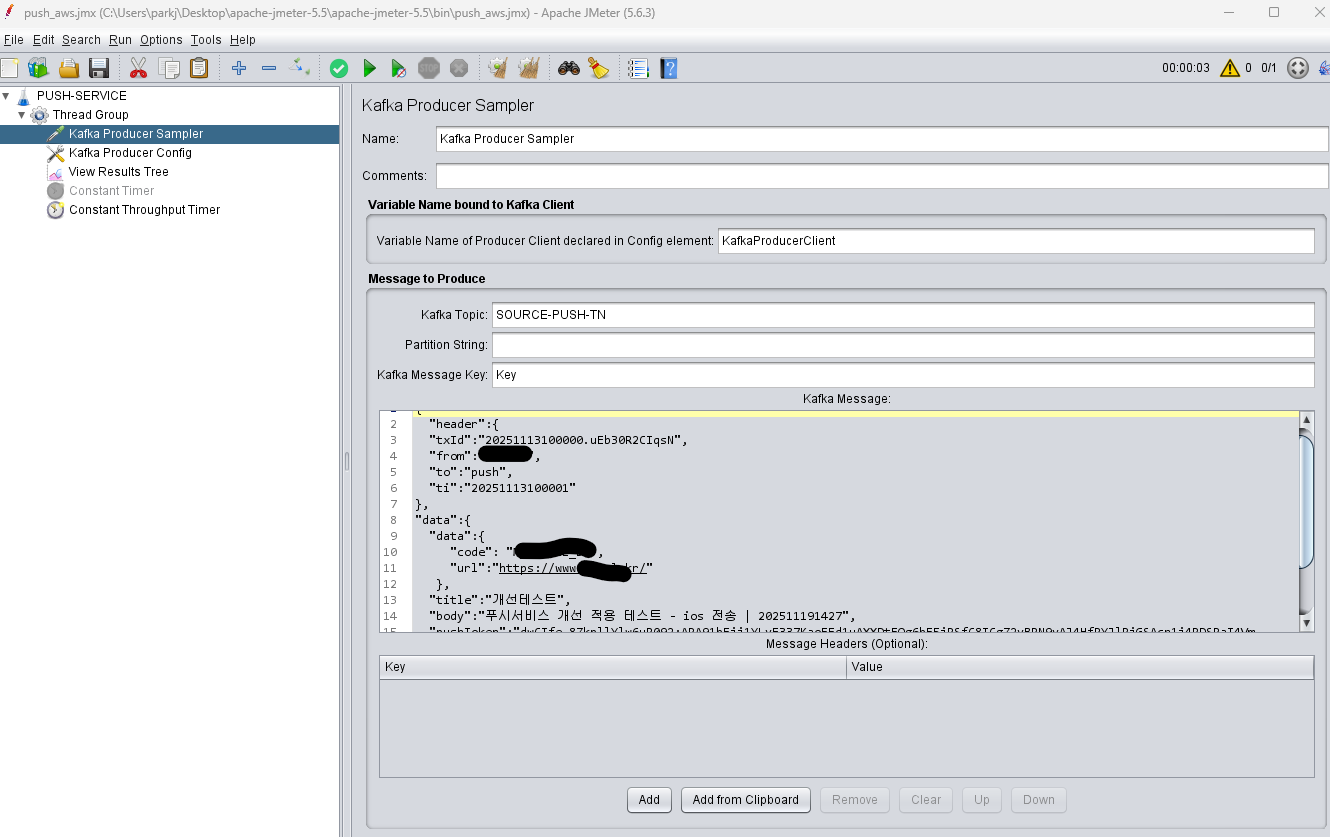Click Add from Clipboard button
Screen dimensions: 1330x837
point(745,800)
